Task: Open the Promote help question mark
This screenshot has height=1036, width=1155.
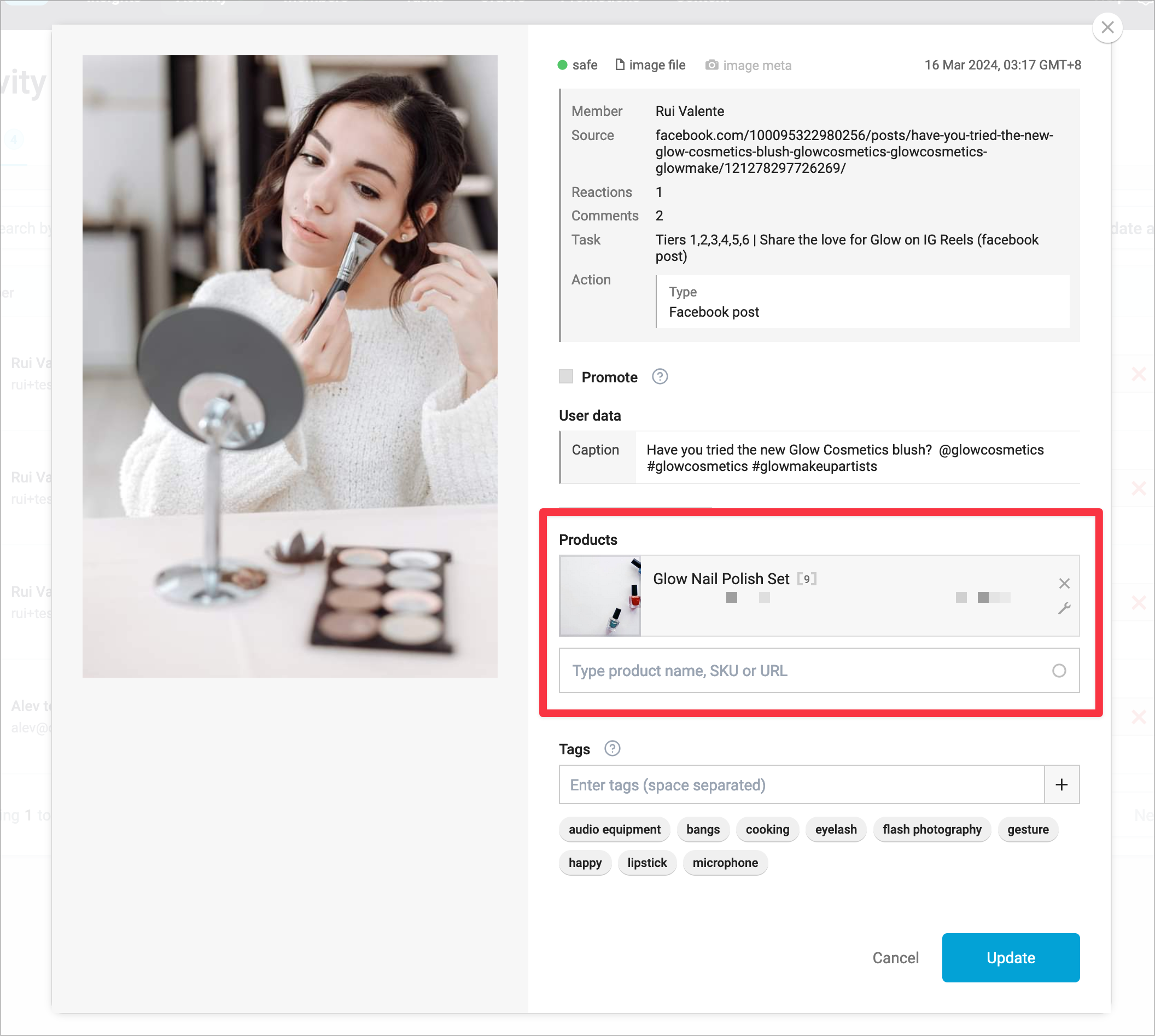Action: coord(660,376)
